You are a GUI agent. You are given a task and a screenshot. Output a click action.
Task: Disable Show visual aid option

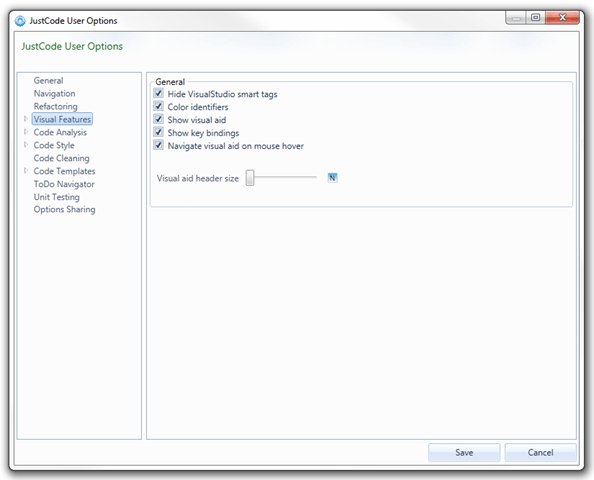(158, 119)
